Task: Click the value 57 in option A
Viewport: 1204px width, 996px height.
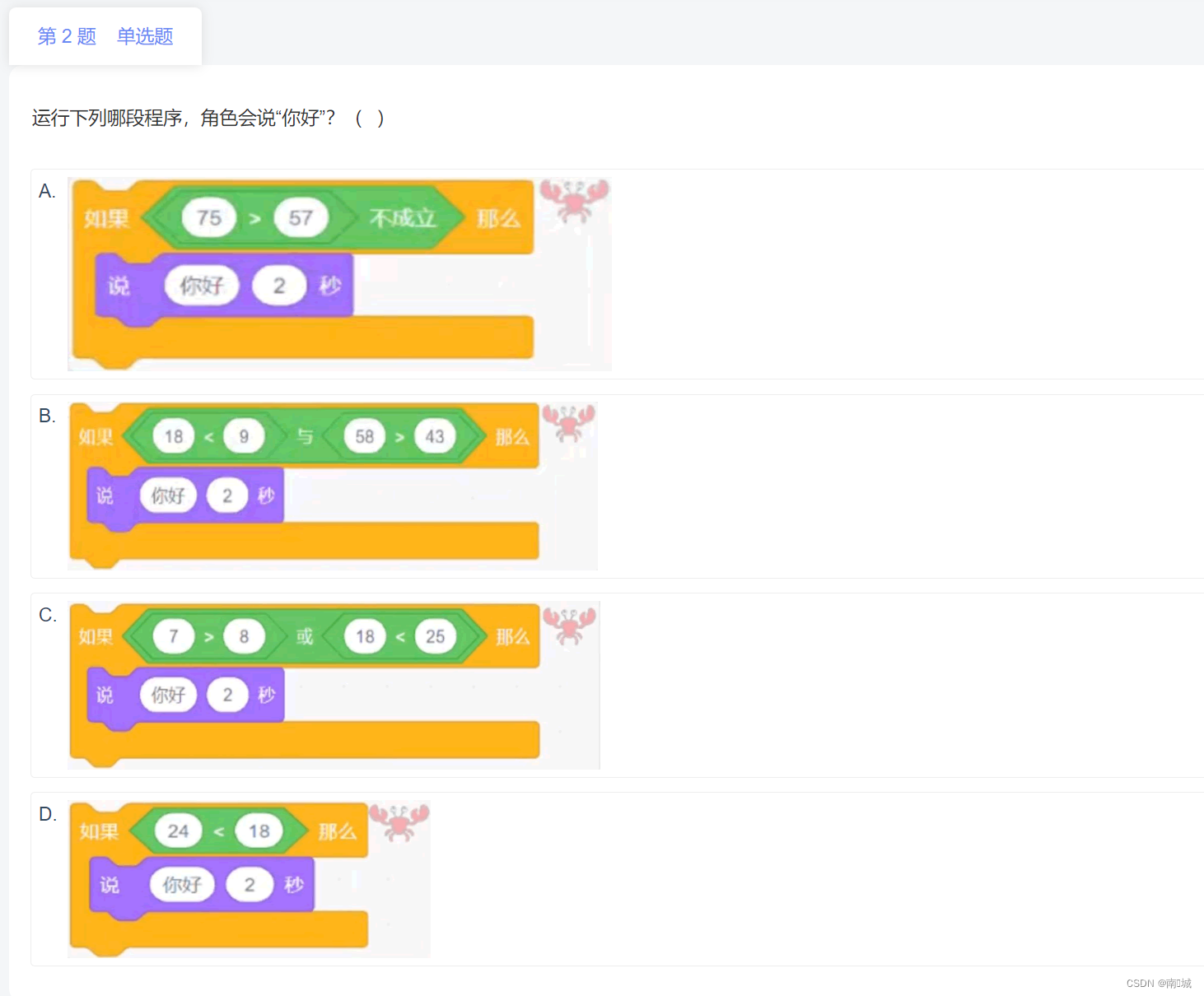Action: tap(301, 218)
